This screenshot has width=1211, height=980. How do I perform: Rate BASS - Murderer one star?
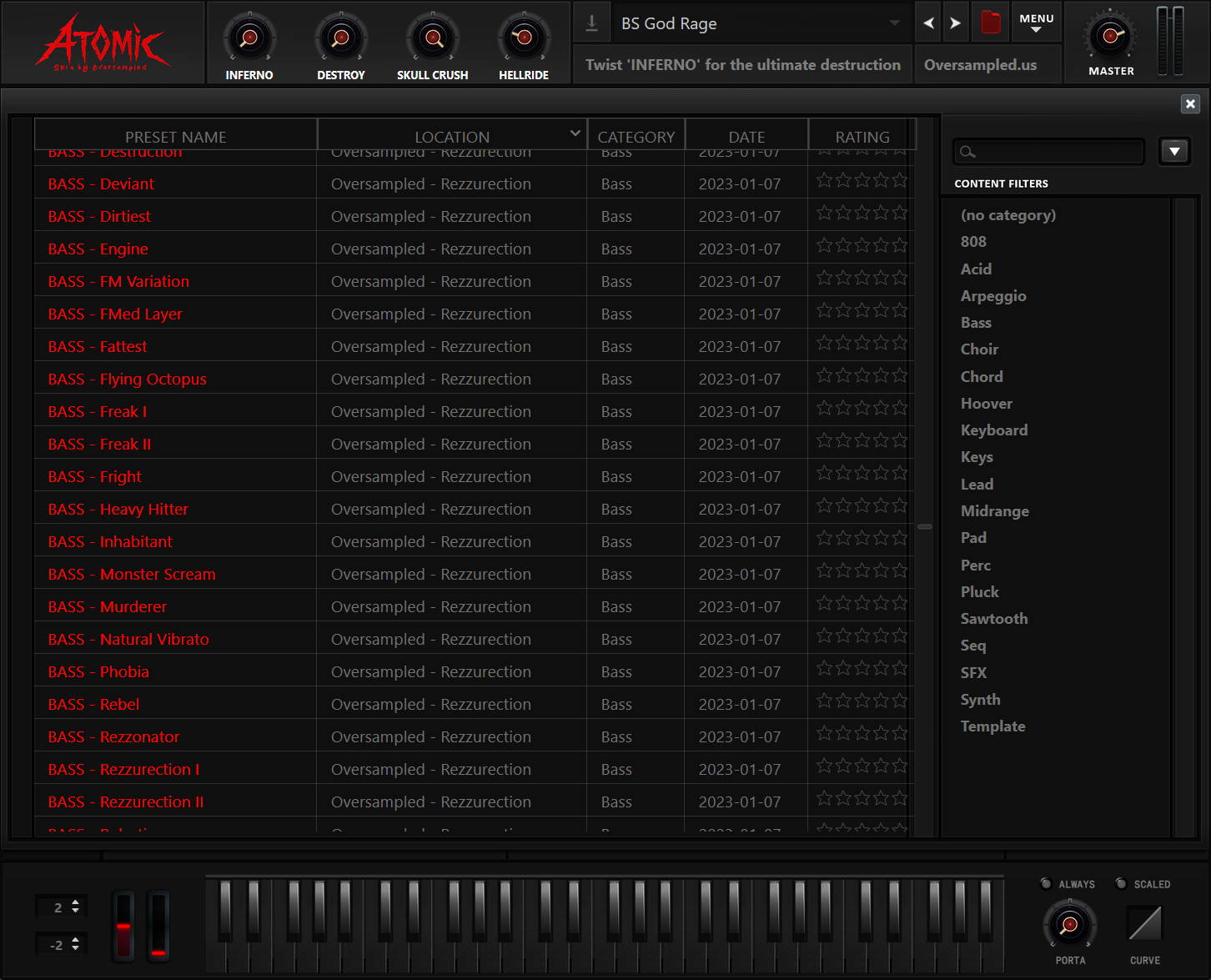(824, 603)
